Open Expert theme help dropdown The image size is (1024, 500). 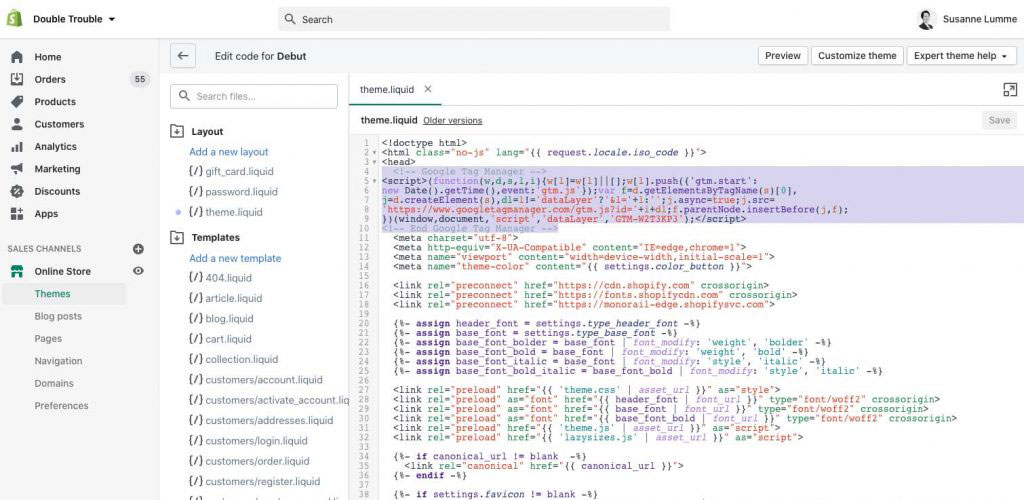tap(961, 56)
